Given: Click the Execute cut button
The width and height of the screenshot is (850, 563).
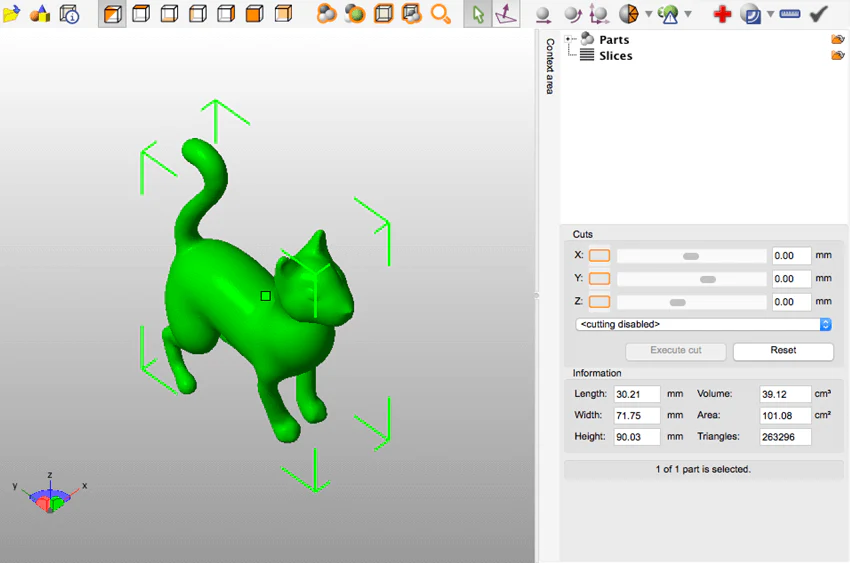Looking at the screenshot, I should pos(675,351).
